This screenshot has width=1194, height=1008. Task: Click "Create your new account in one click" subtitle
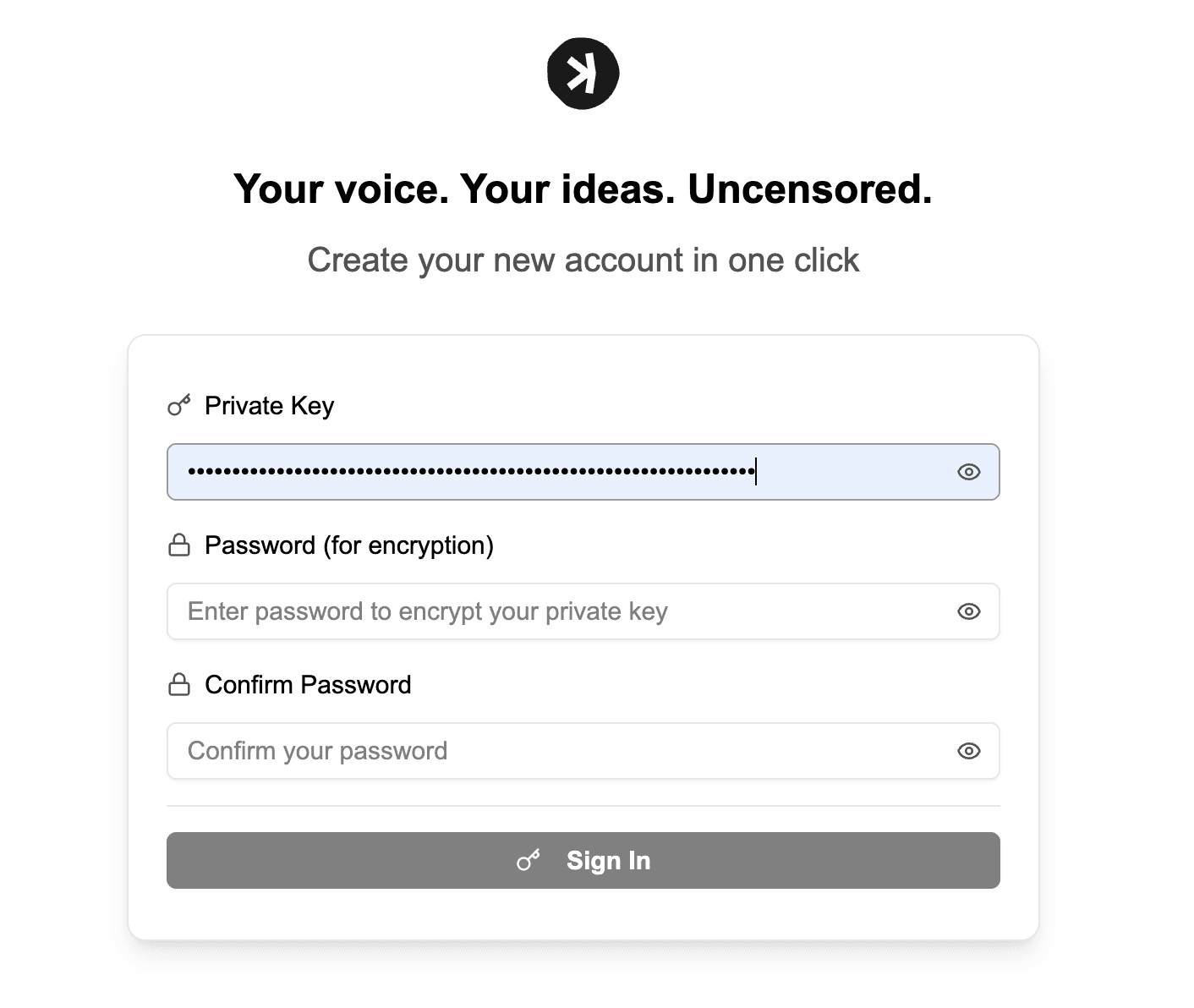point(583,260)
